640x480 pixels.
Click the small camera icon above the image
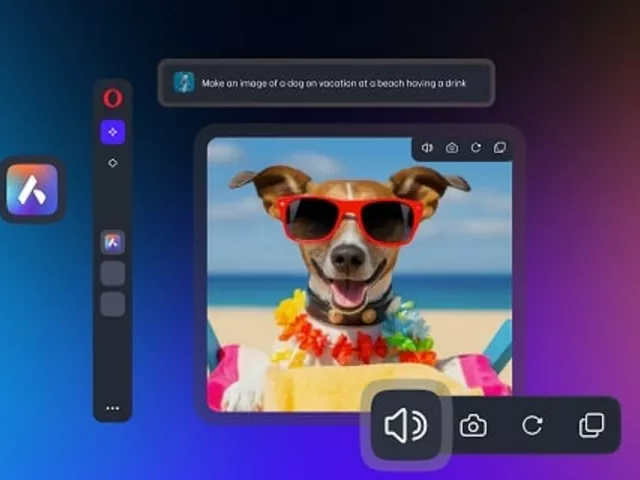click(451, 148)
